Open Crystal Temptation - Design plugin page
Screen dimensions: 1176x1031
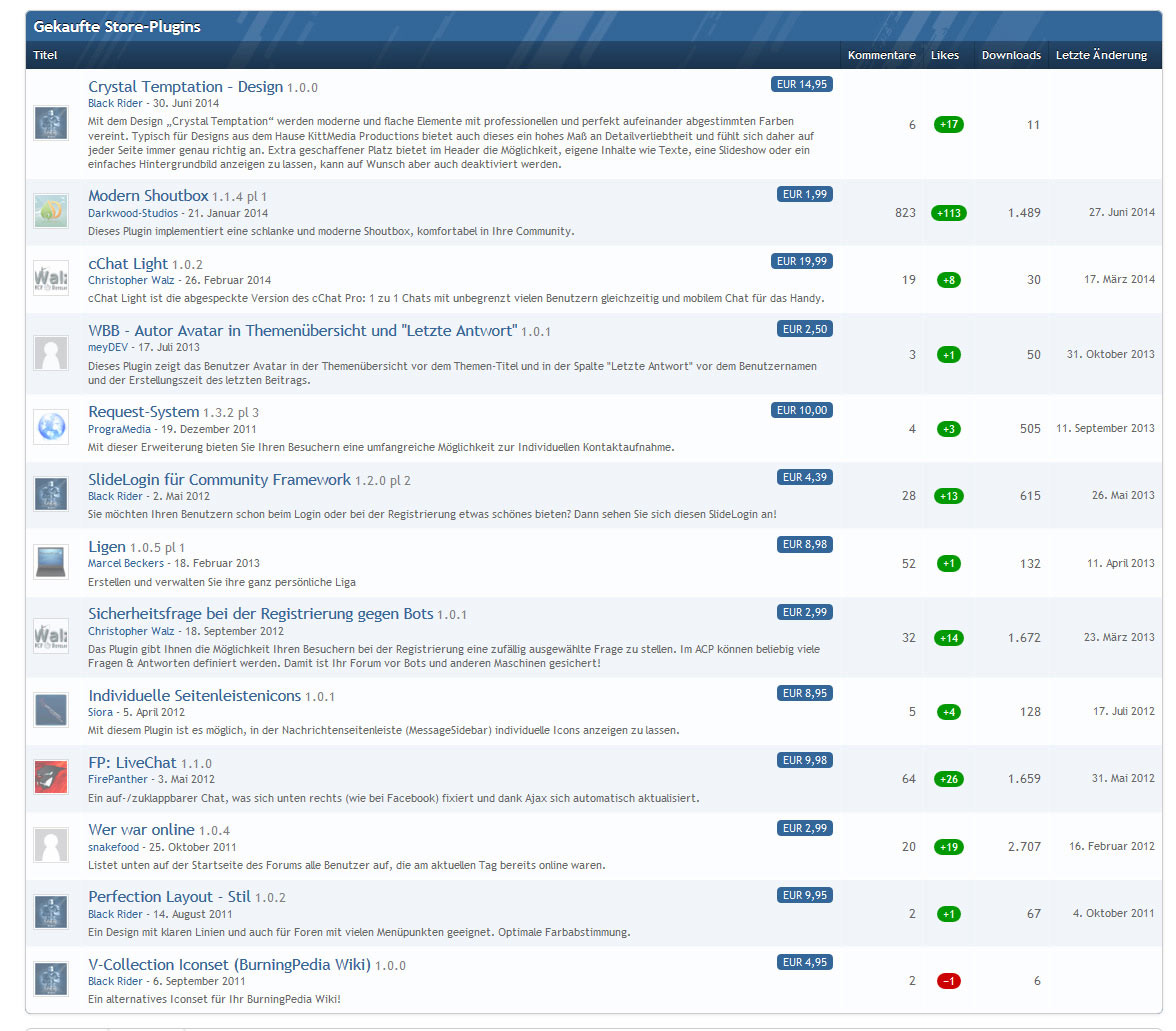point(185,87)
